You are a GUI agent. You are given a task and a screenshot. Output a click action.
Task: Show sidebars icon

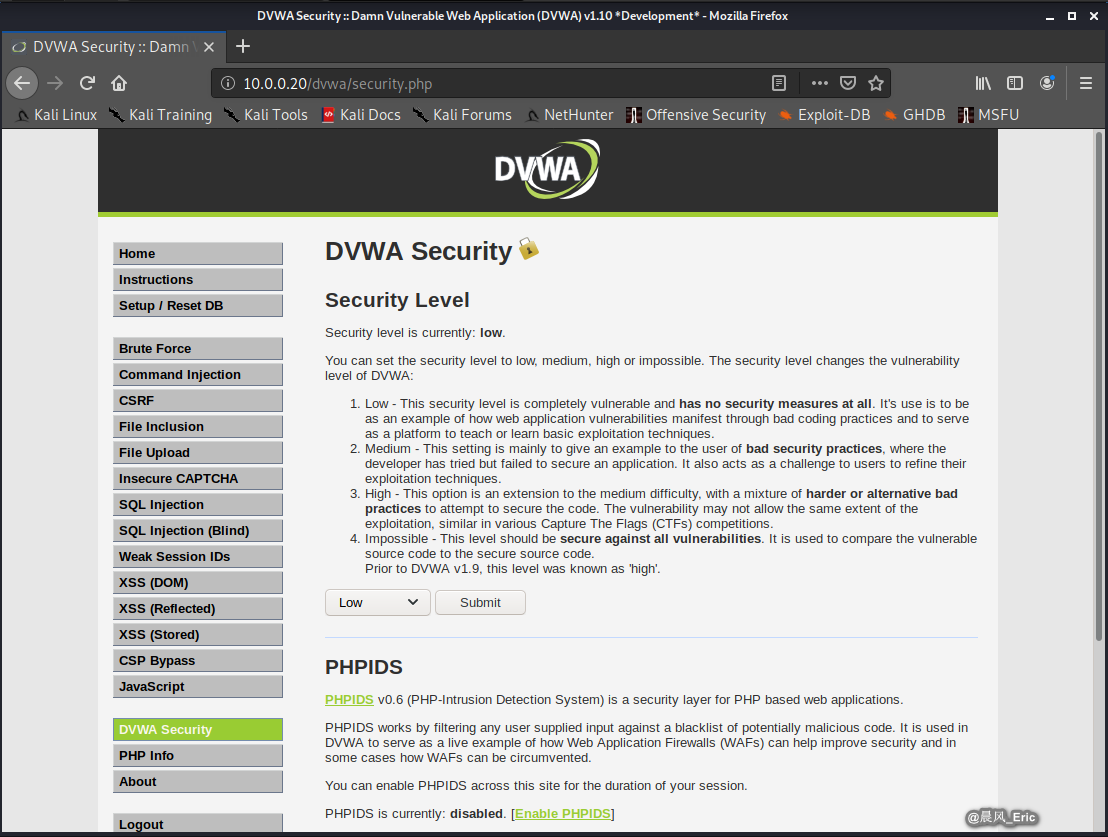click(x=1015, y=83)
